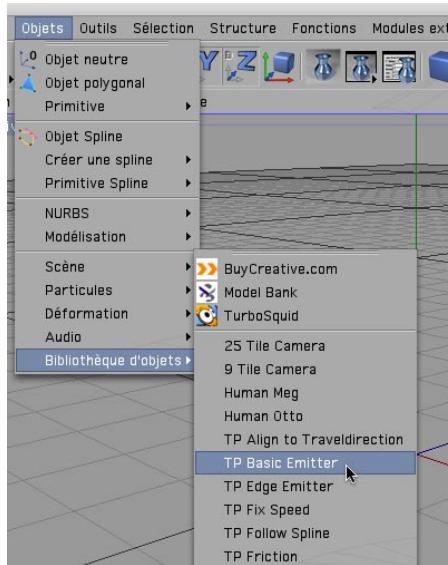Choose Objet neutre menu entry

pos(107,59)
